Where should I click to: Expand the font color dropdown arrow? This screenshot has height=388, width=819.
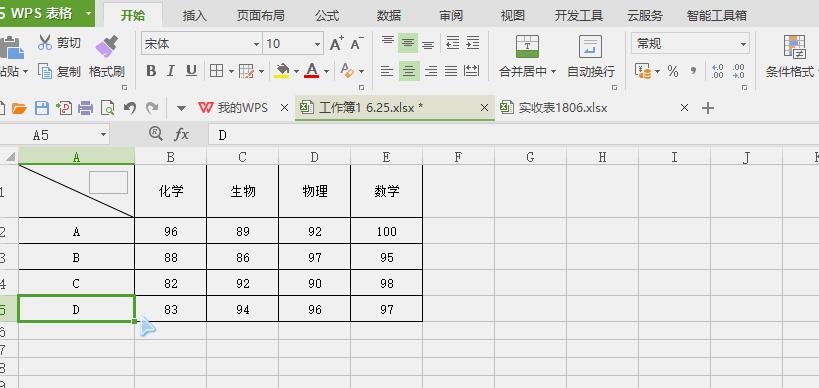coord(326,71)
